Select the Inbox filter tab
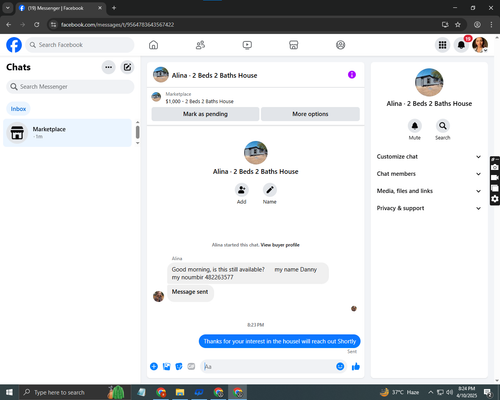Image resolution: width=500 pixels, height=400 pixels. tap(18, 109)
